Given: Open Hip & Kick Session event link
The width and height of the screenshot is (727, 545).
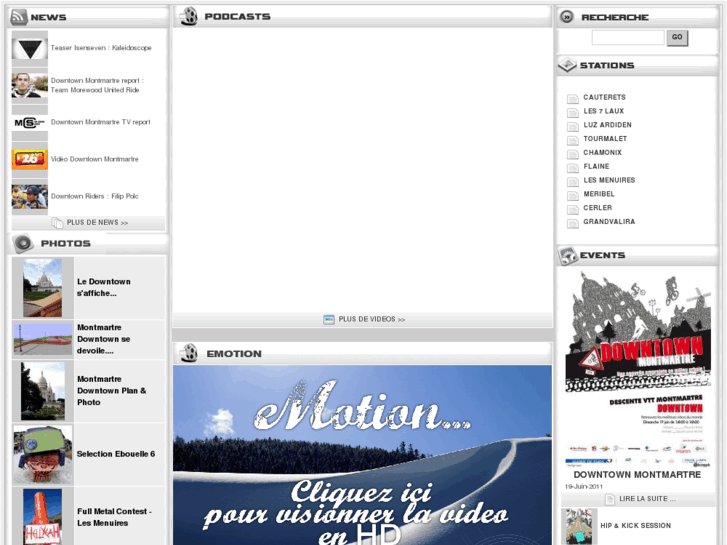Looking at the screenshot, I should click(x=636, y=526).
